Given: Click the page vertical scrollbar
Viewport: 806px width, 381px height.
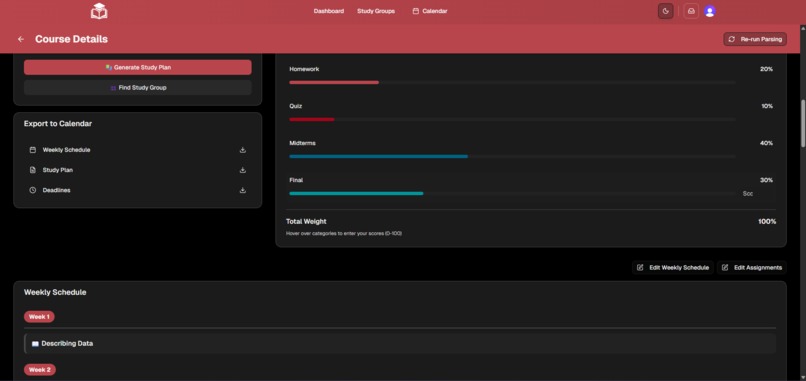Looking at the screenshot, I should tap(803, 123).
